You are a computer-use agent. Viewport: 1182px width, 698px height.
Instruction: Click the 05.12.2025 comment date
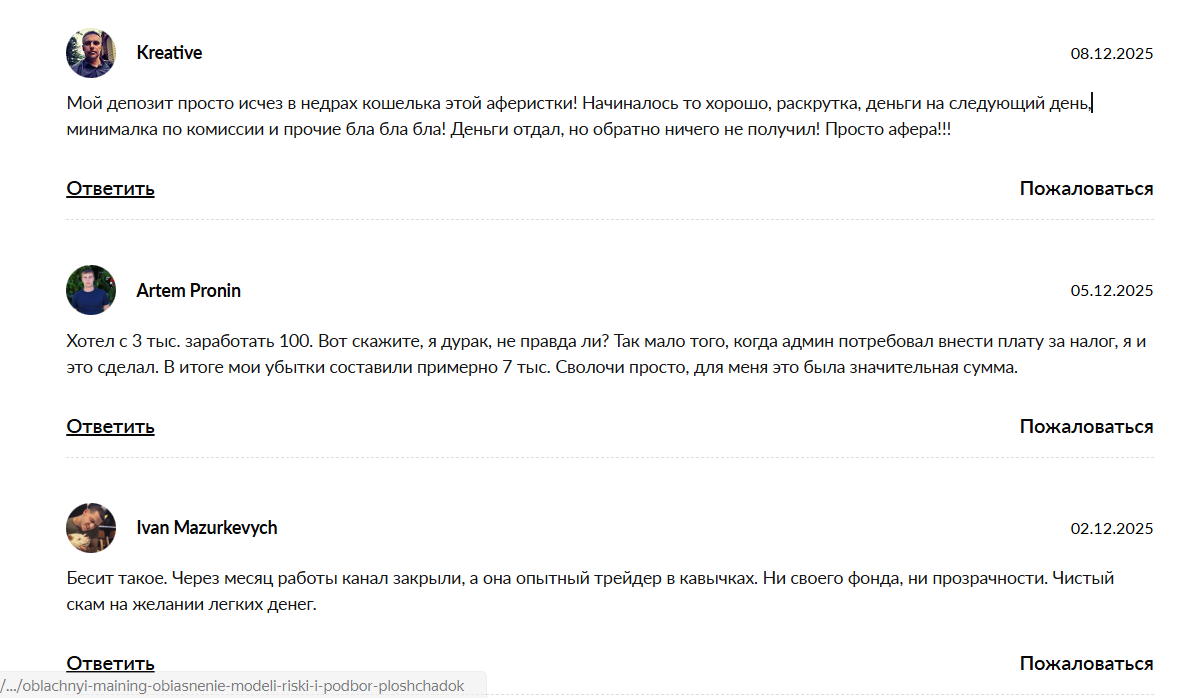(x=1111, y=291)
